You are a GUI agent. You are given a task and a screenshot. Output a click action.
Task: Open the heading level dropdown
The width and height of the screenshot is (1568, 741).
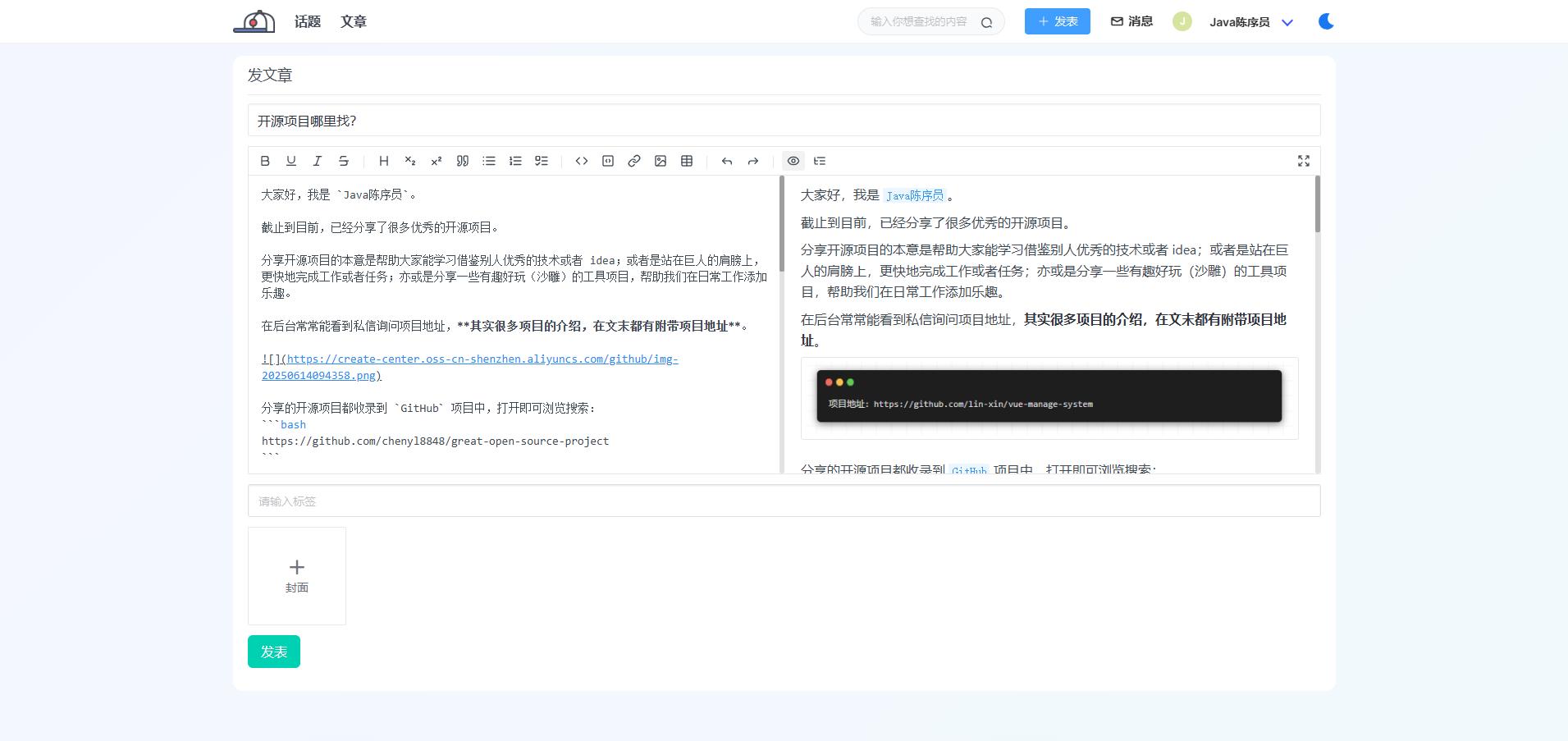[383, 161]
